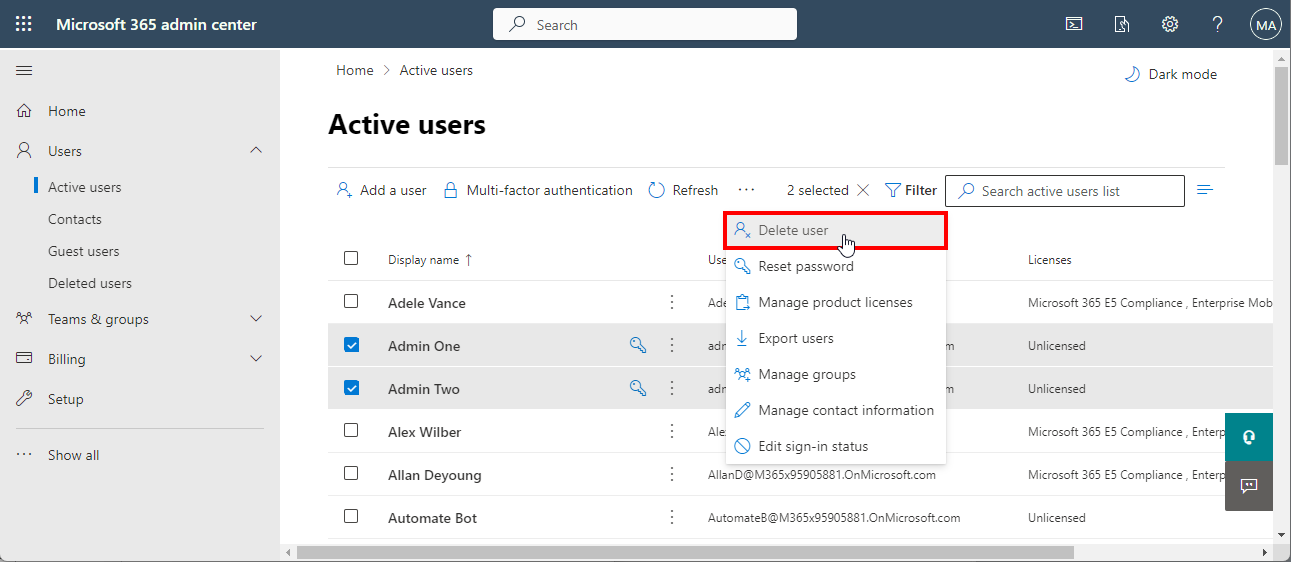This screenshot has width=1291, height=562.
Task: Select the Alex Wilber checkbox
Action: (x=351, y=431)
